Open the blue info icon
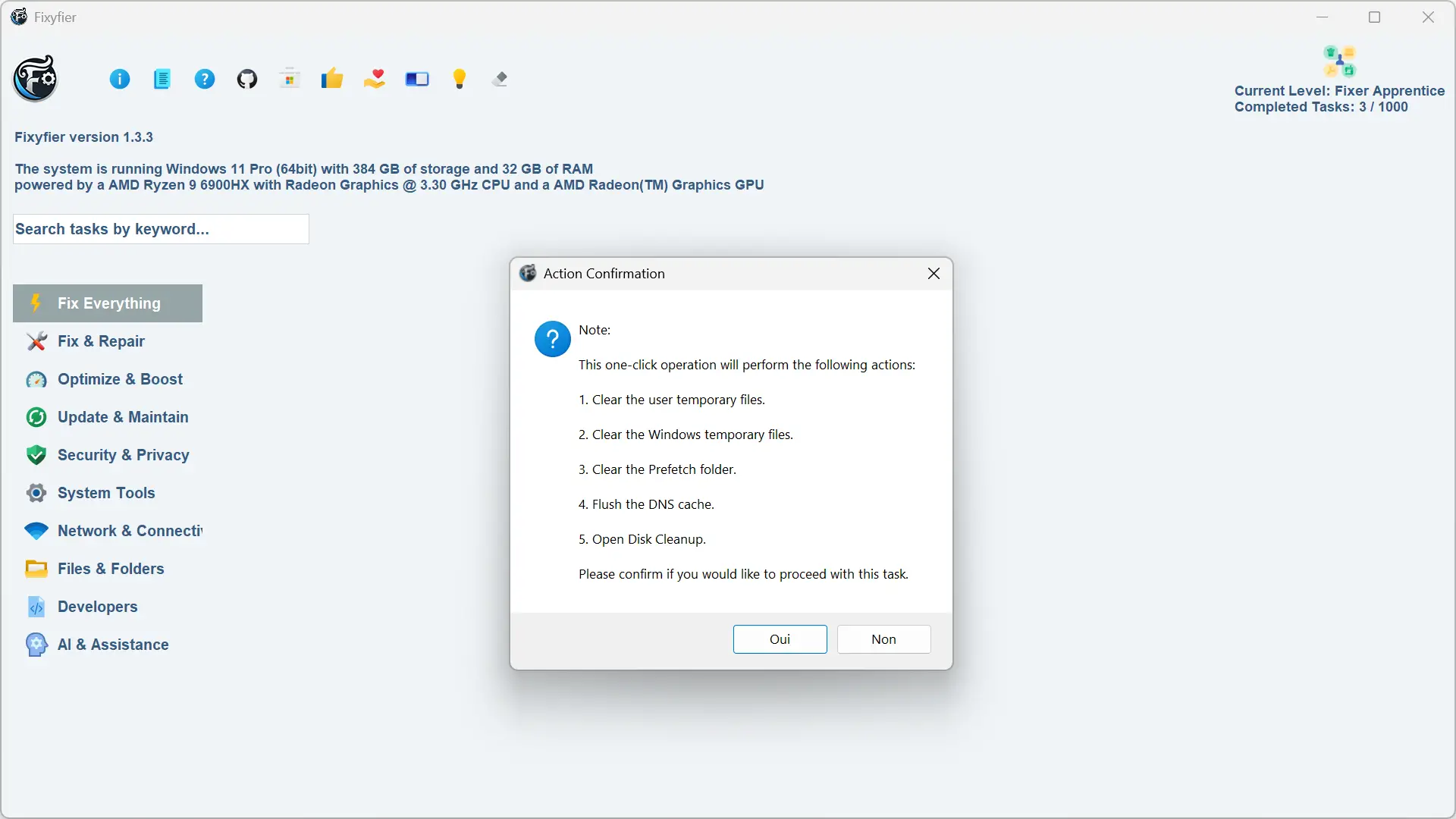 (x=120, y=79)
